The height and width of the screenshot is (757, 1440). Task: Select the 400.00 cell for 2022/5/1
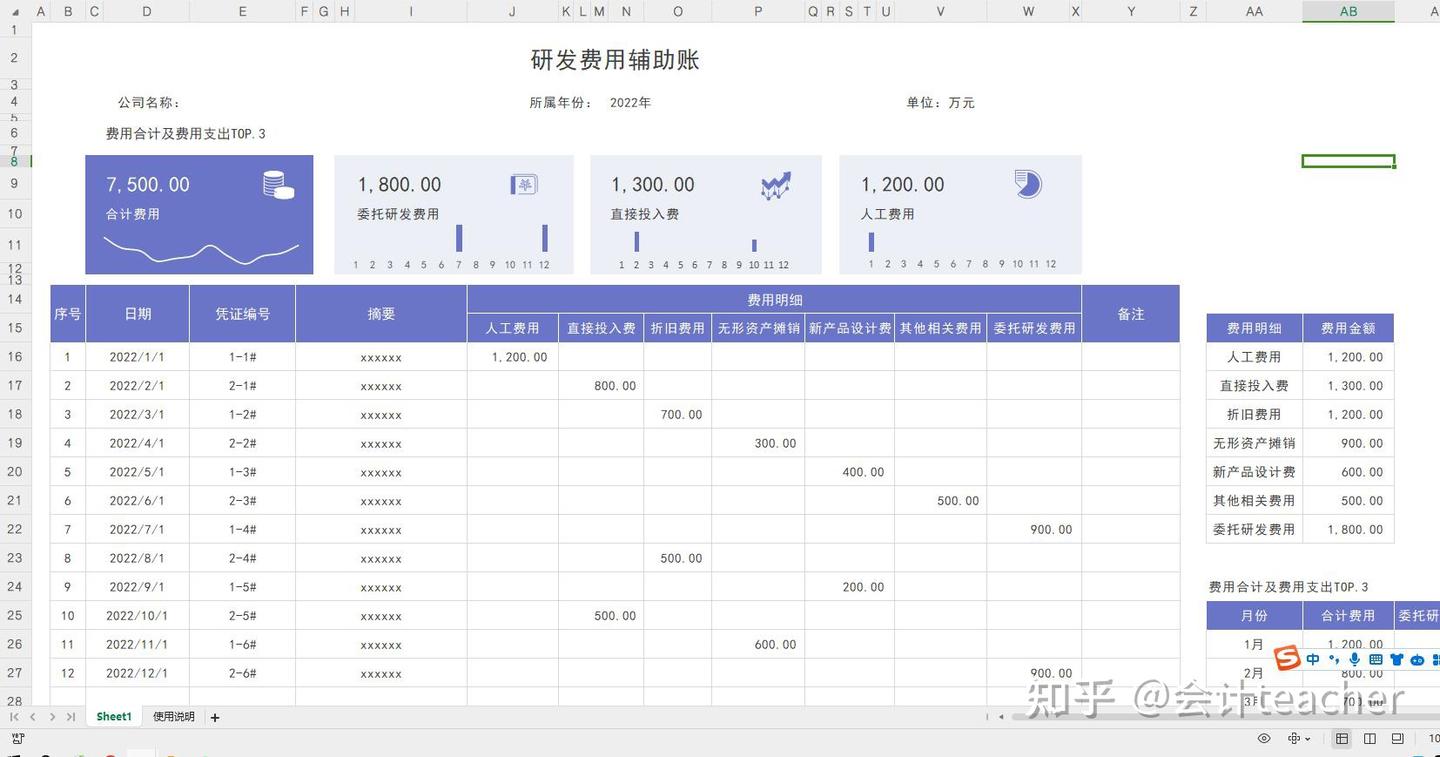850,472
